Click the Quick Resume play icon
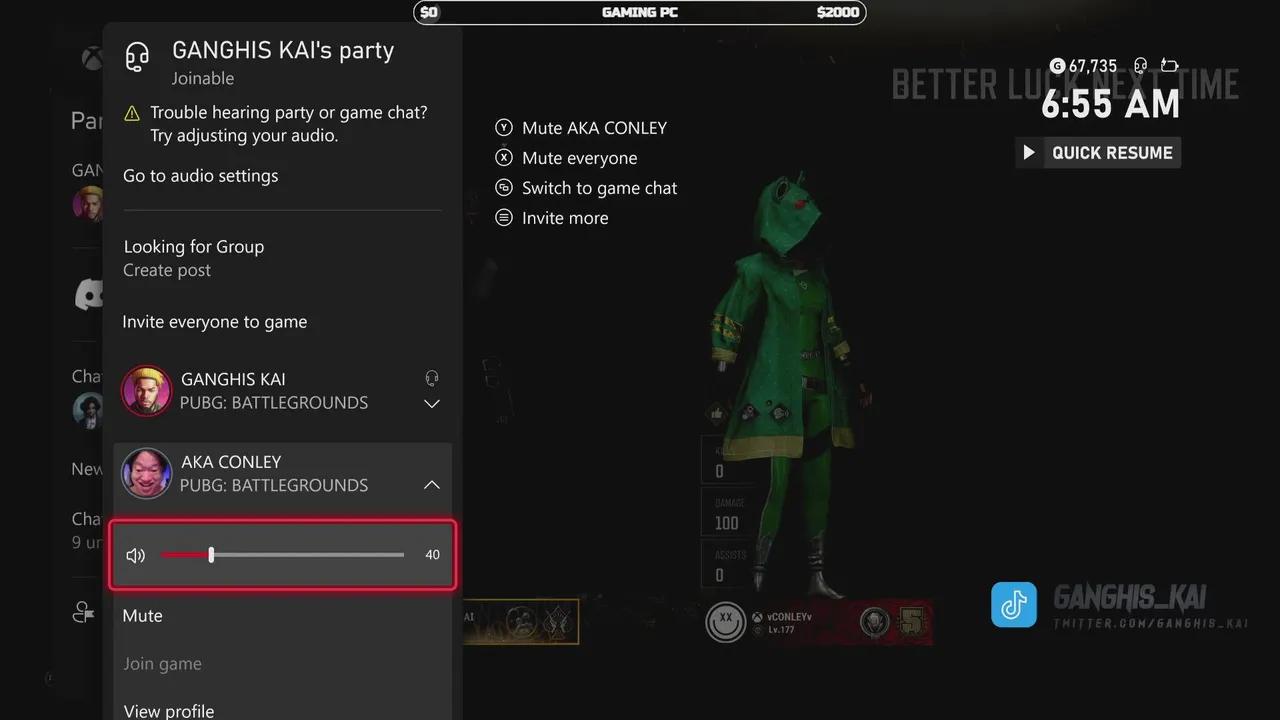 point(1029,153)
